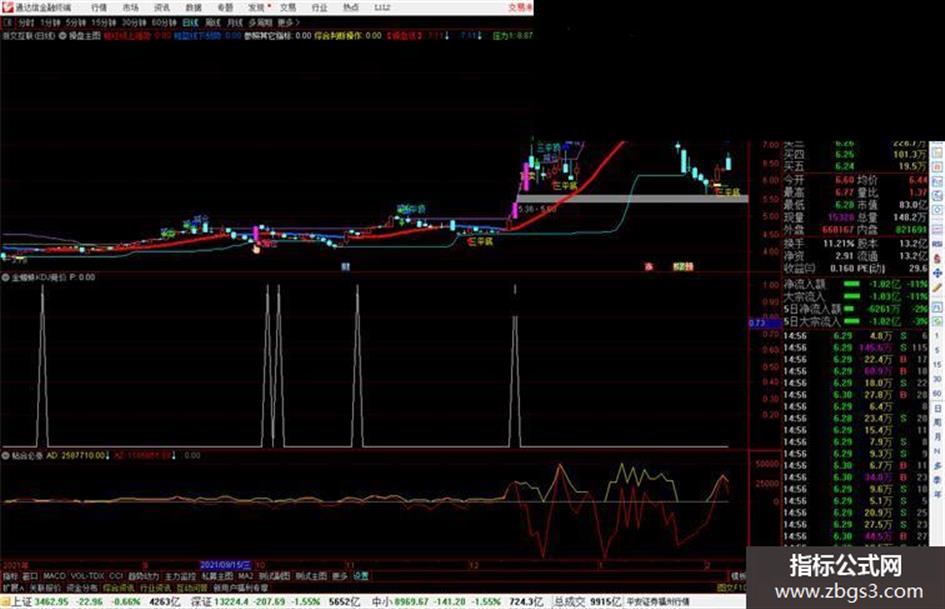Click 平安证券福州行情 server label in status bar
The image size is (945, 609).
point(658,602)
